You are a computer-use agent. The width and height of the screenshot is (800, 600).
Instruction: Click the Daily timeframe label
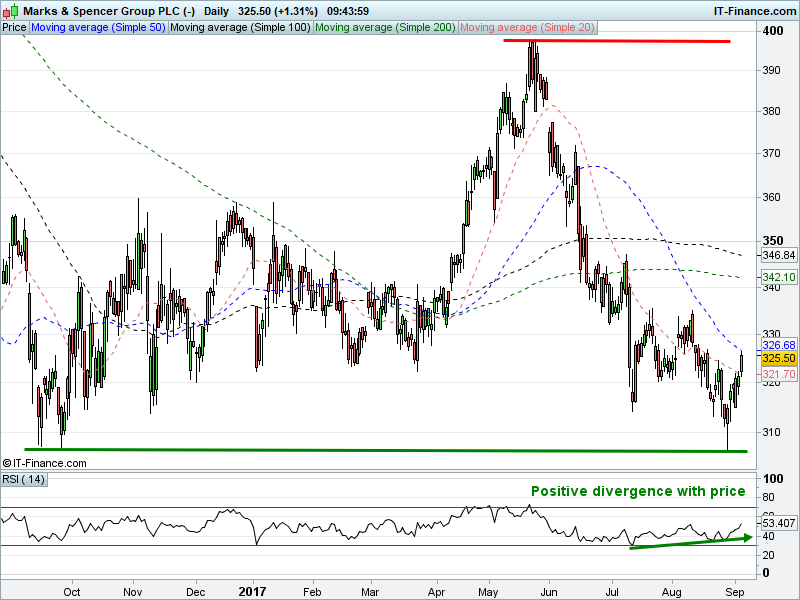[x=216, y=11]
